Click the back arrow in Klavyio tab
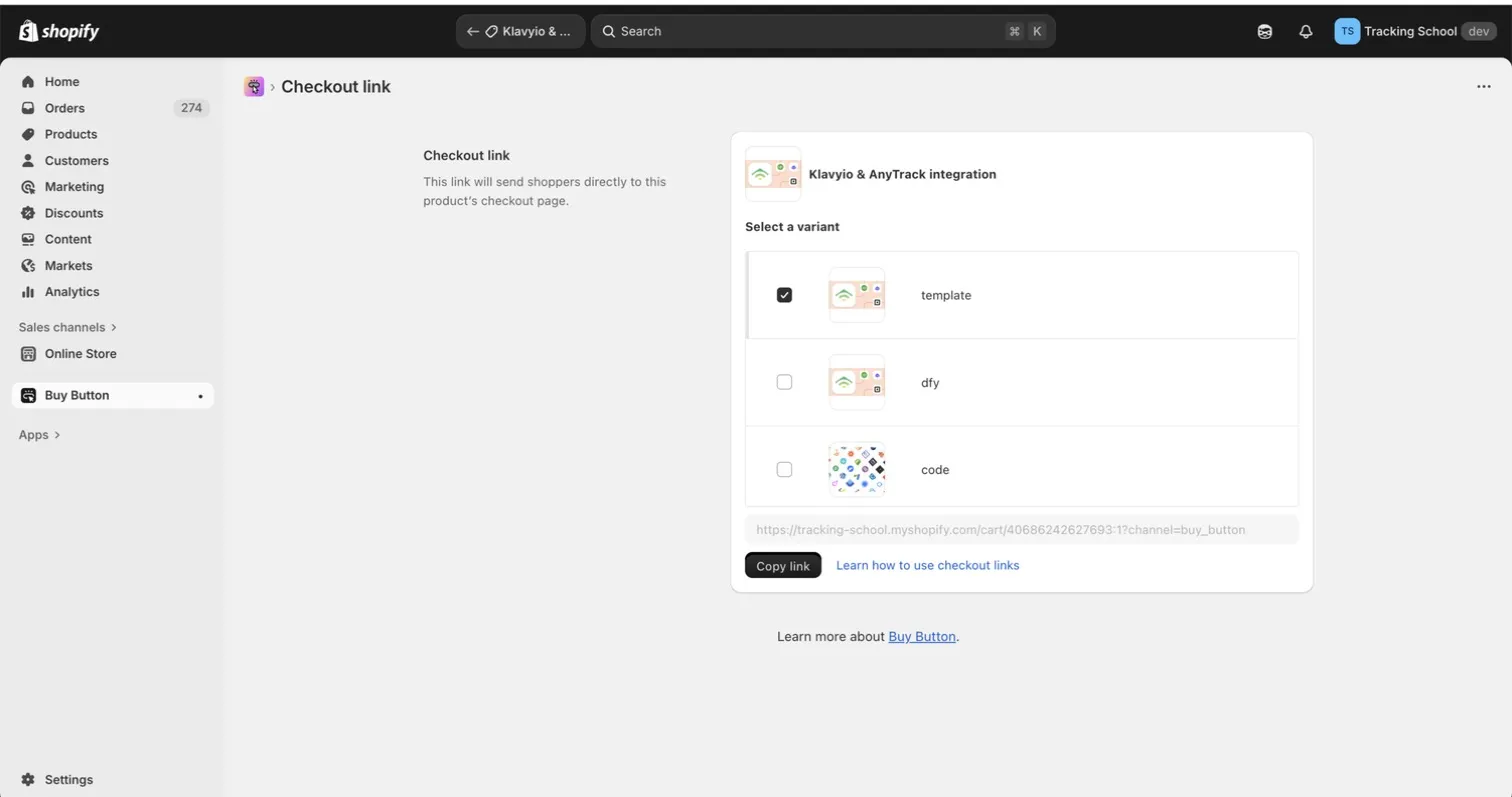Viewport: 1512px width, 797px height. pos(473,31)
